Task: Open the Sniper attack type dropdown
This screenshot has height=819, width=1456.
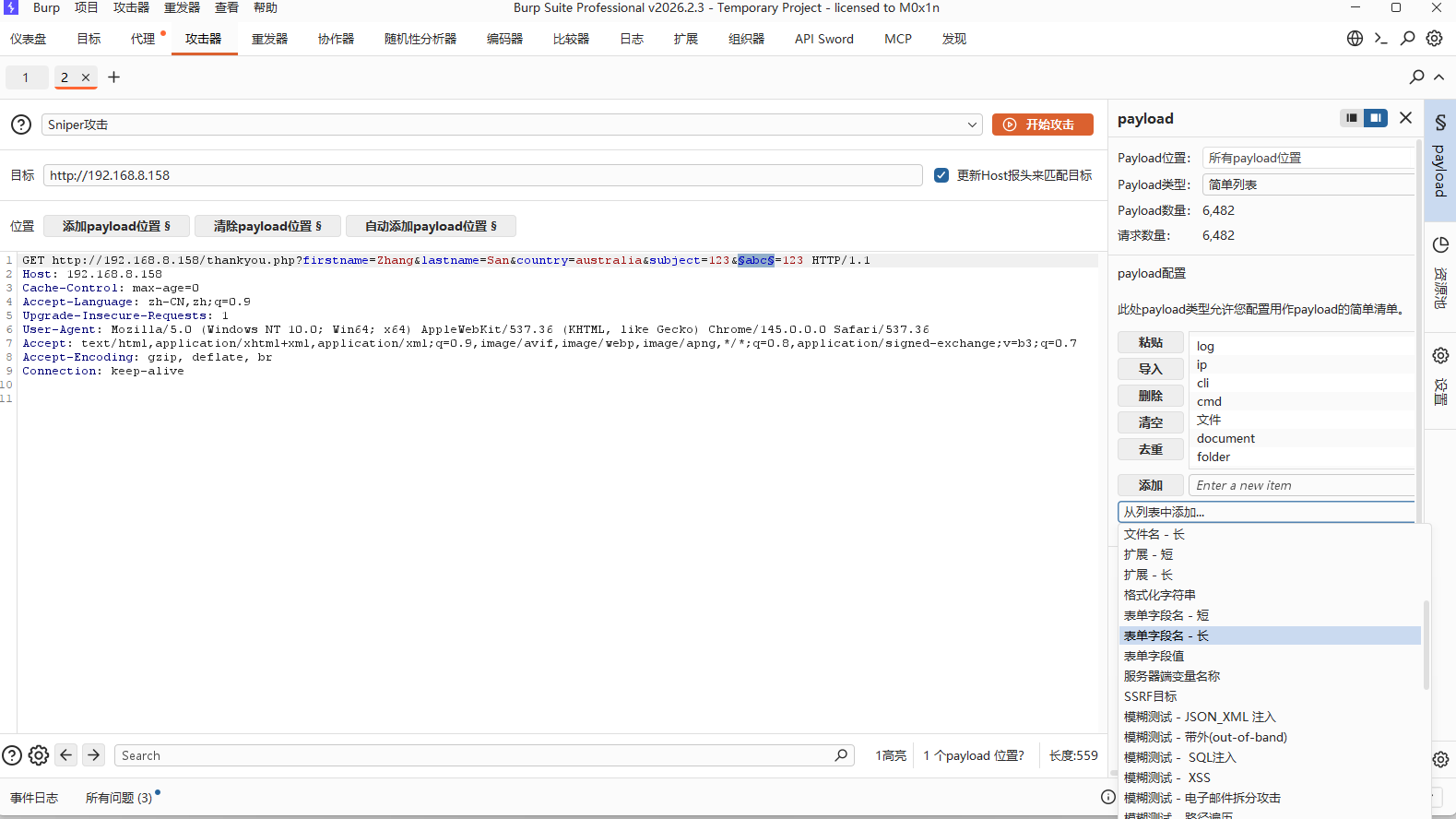Action: pos(512,125)
